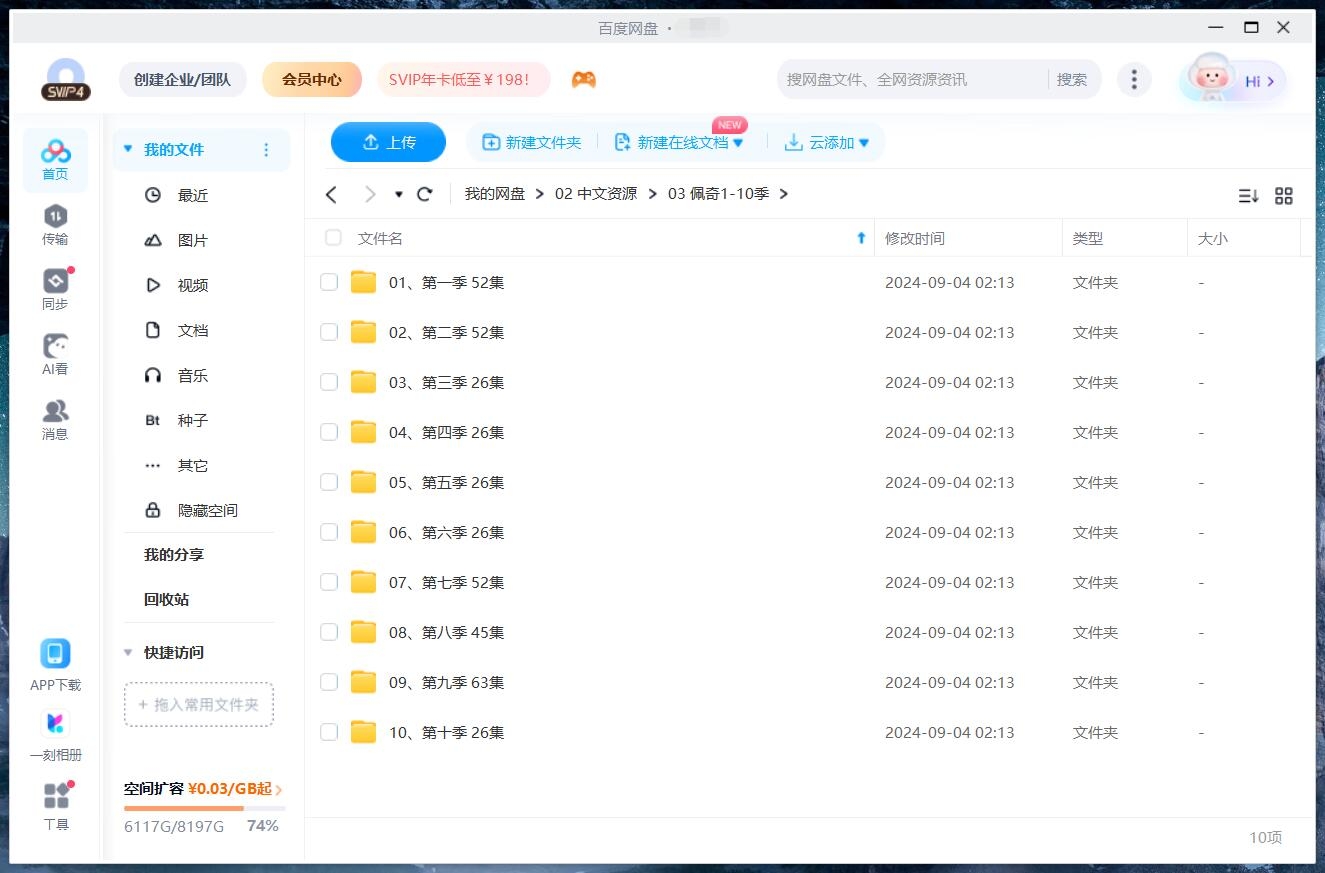Tick the checkbox beside 10、第十季 26集

[329, 732]
